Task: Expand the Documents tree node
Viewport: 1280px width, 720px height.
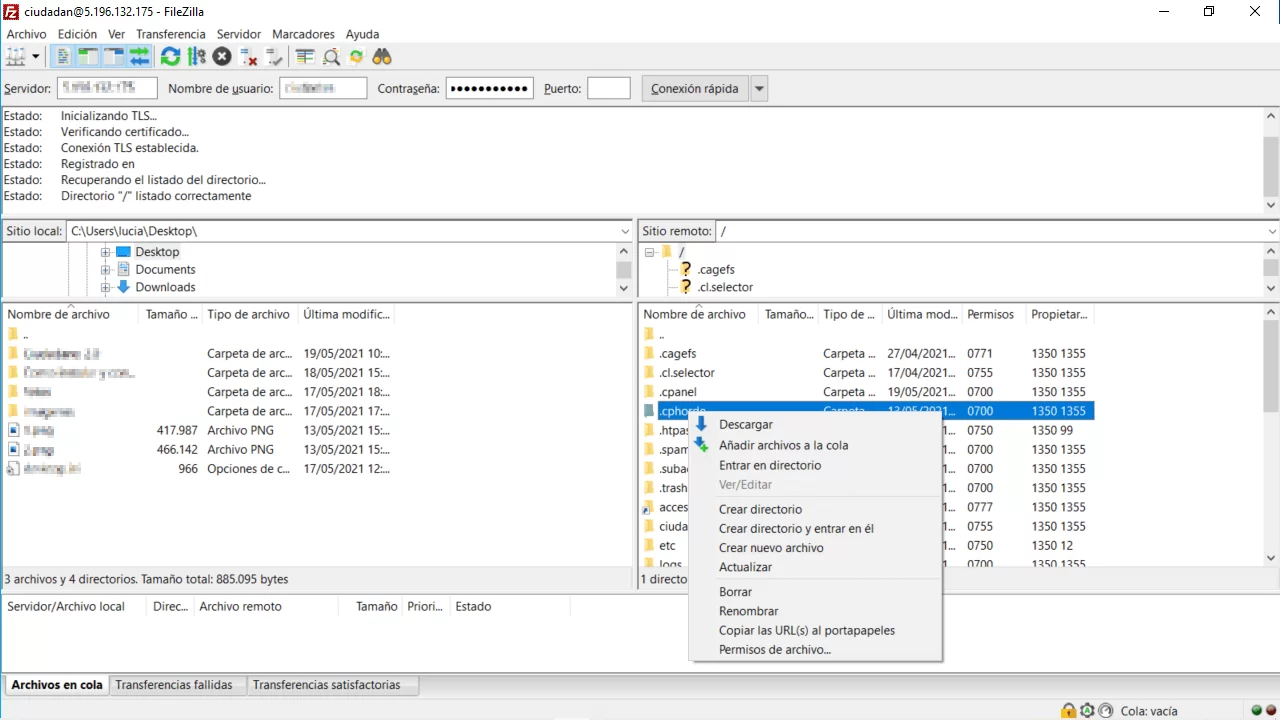Action: tap(106, 270)
